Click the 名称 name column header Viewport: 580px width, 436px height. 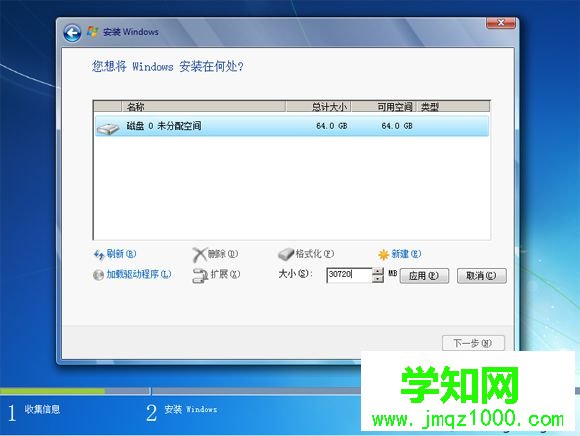[x=203, y=107]
